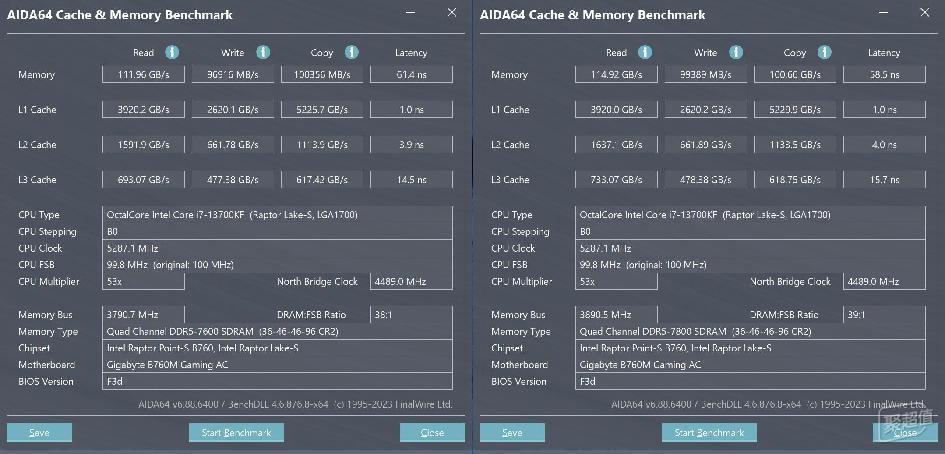The height and width of the screenshot is (454, 945).
Task: Select L1 Cache Read 3920.0 GB/s cell
Action: point(616,110)
